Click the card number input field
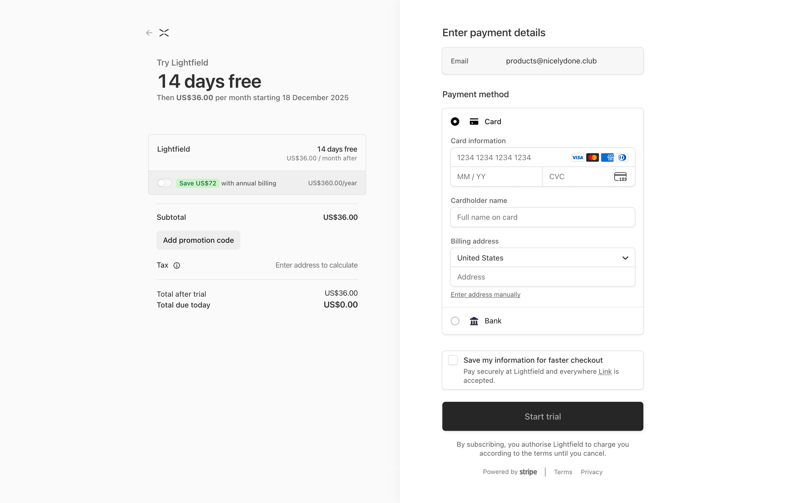800x503 pixels. (510, 158)
